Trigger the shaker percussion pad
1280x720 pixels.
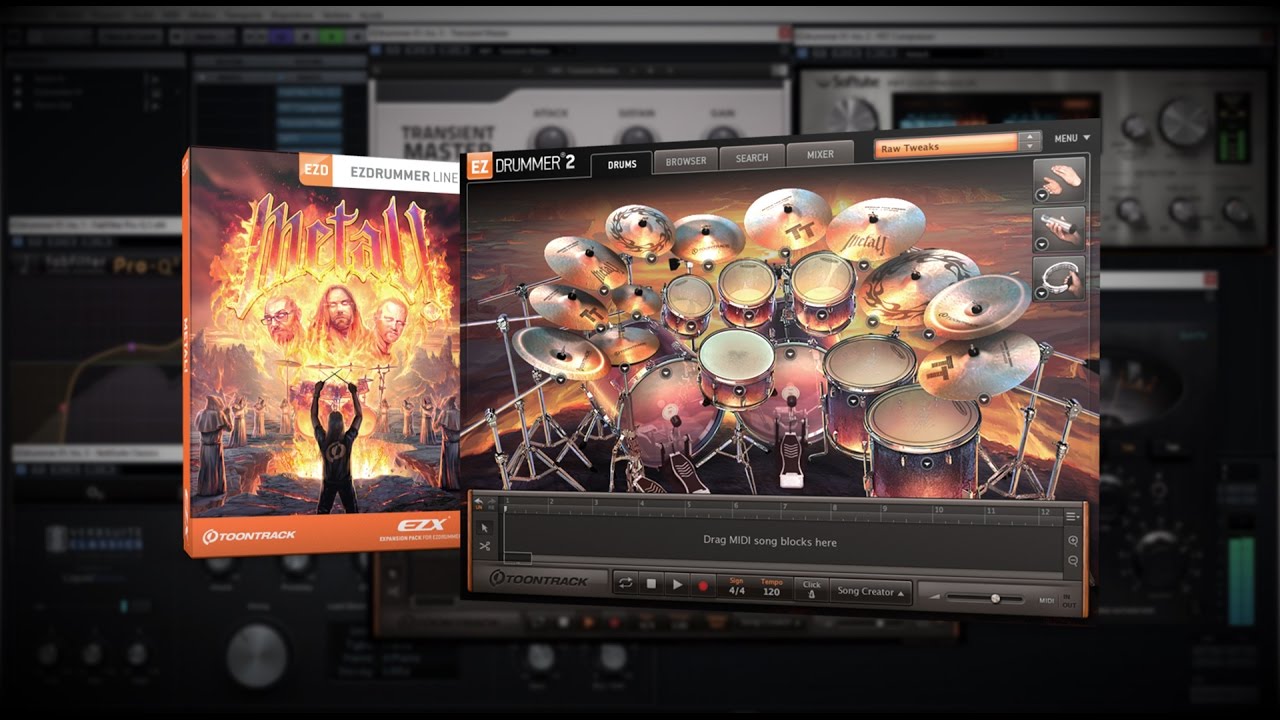tap(1061, 228)
